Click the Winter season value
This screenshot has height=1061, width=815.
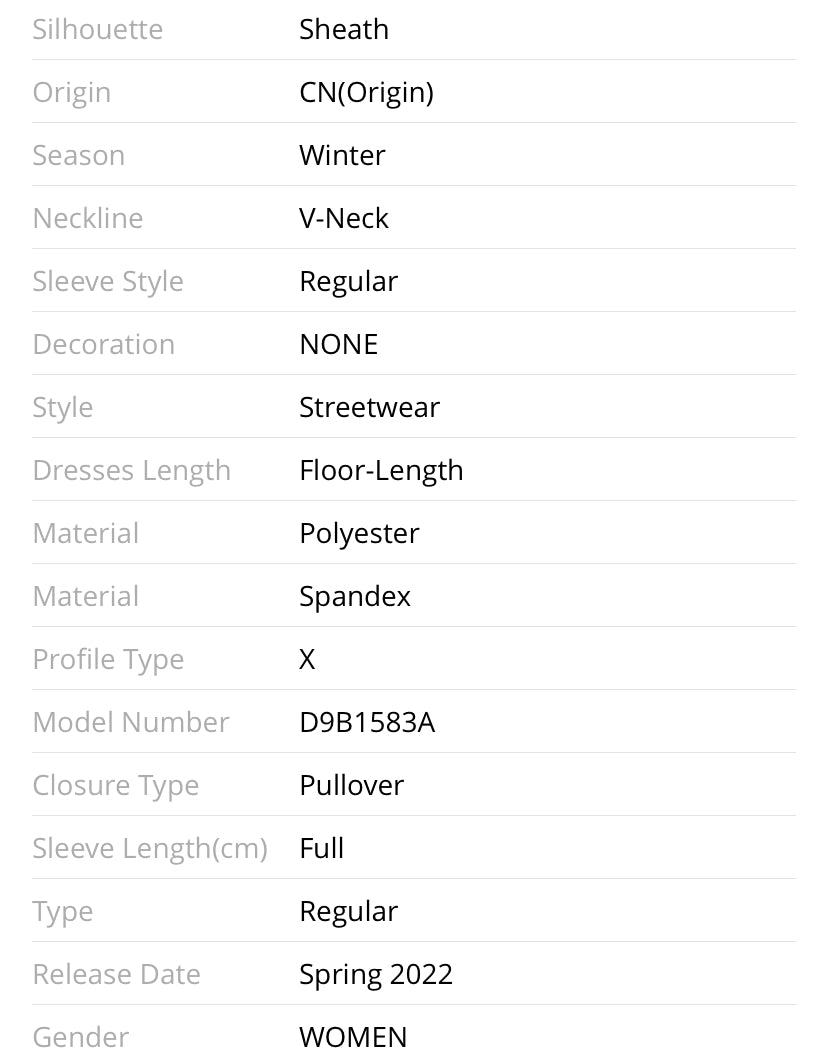pyautogui.click(x=342, y=155)
